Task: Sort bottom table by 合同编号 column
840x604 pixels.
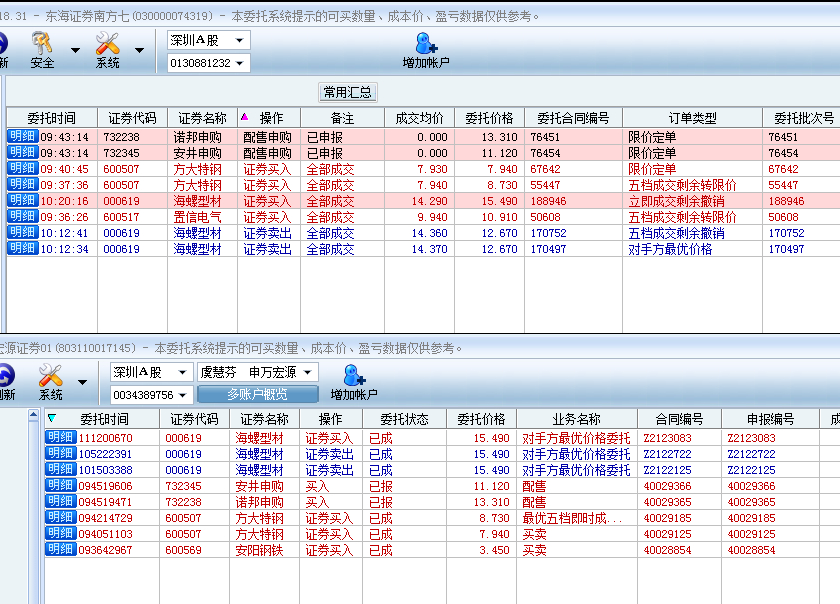Action: (x=679, y=419)
